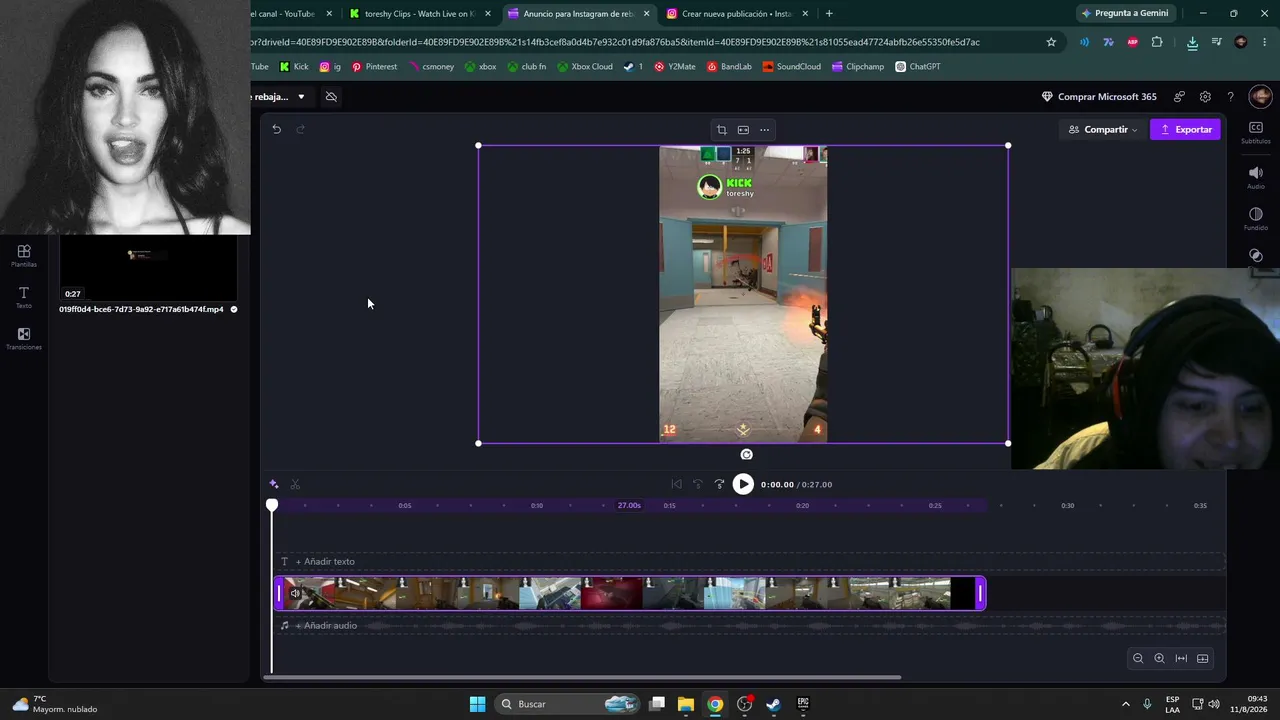Zoom out the timeline

(1138, 658)
